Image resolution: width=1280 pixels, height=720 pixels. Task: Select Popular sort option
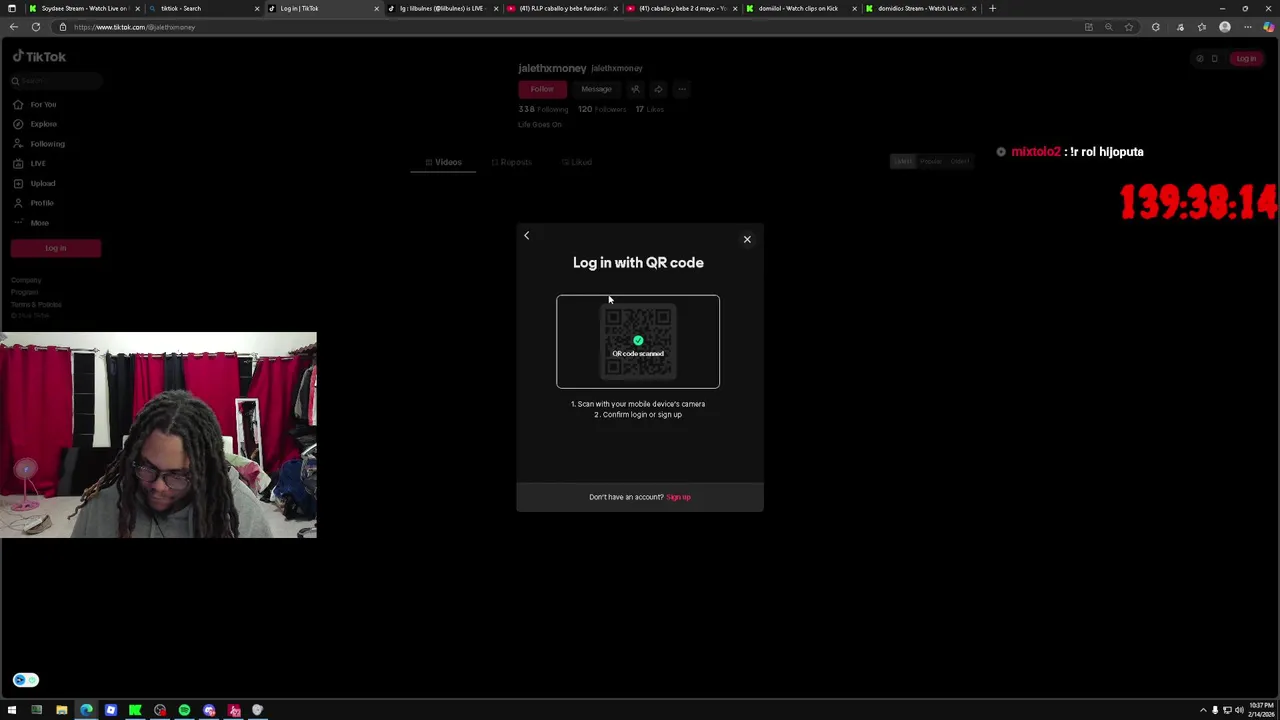pos(931,161)
